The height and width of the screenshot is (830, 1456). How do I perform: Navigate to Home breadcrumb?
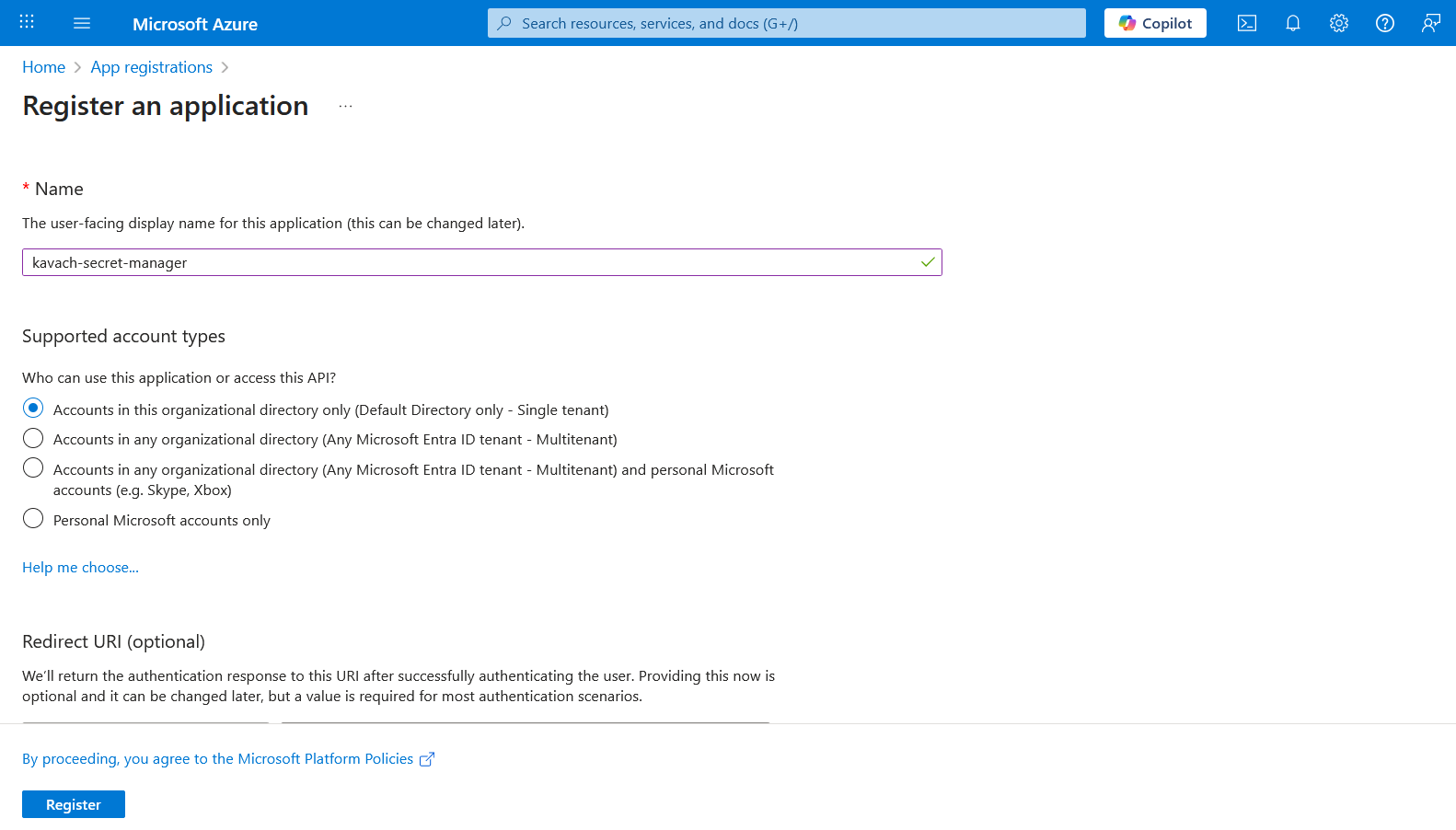[44, 67]
